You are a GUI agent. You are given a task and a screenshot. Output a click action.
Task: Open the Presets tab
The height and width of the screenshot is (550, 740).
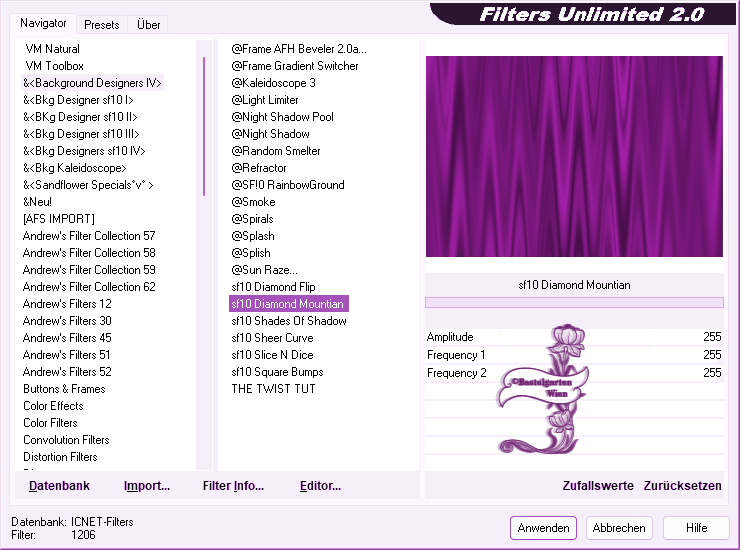pos(101,25)
